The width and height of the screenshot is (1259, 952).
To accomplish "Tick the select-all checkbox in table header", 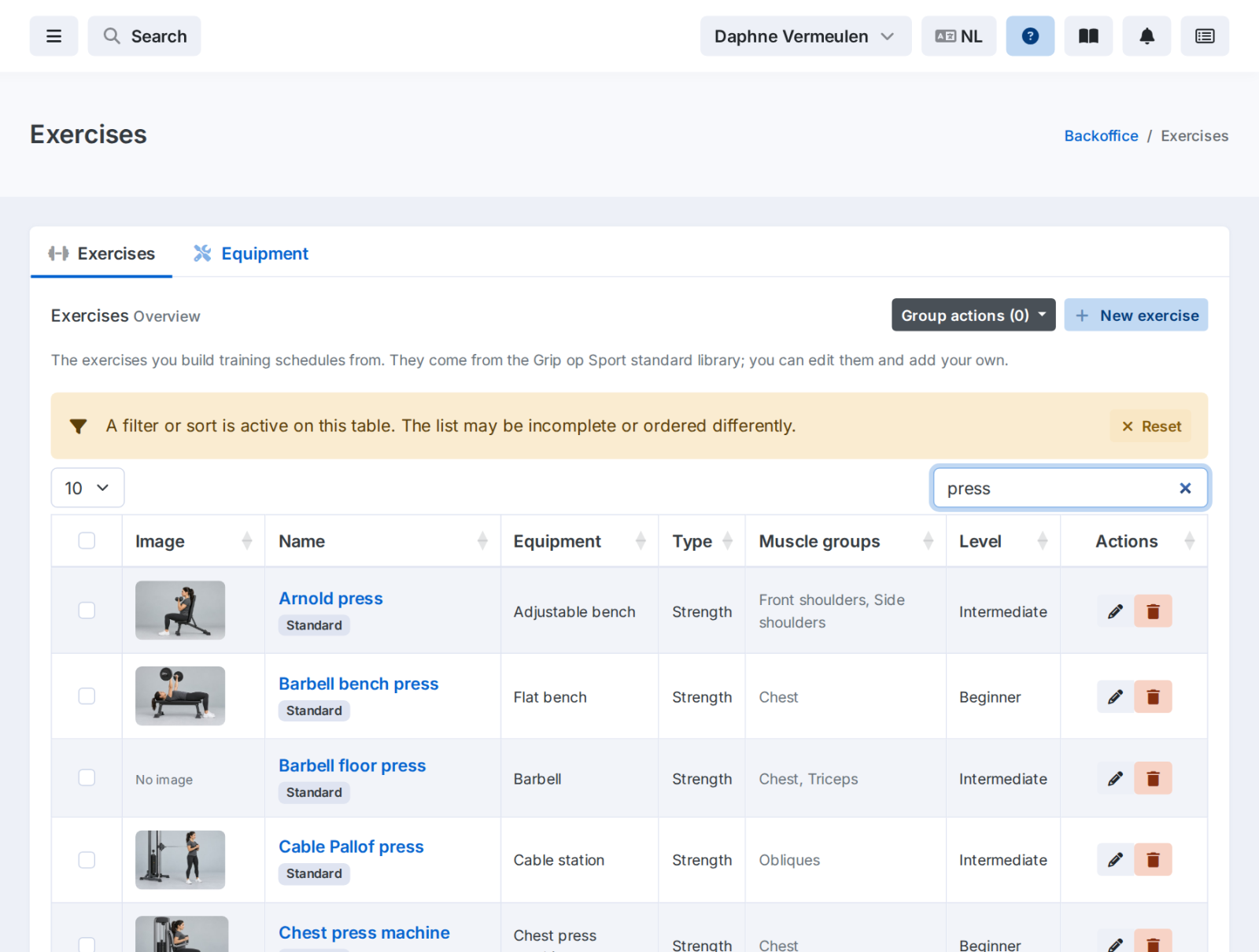I will [x=87, y=541].
